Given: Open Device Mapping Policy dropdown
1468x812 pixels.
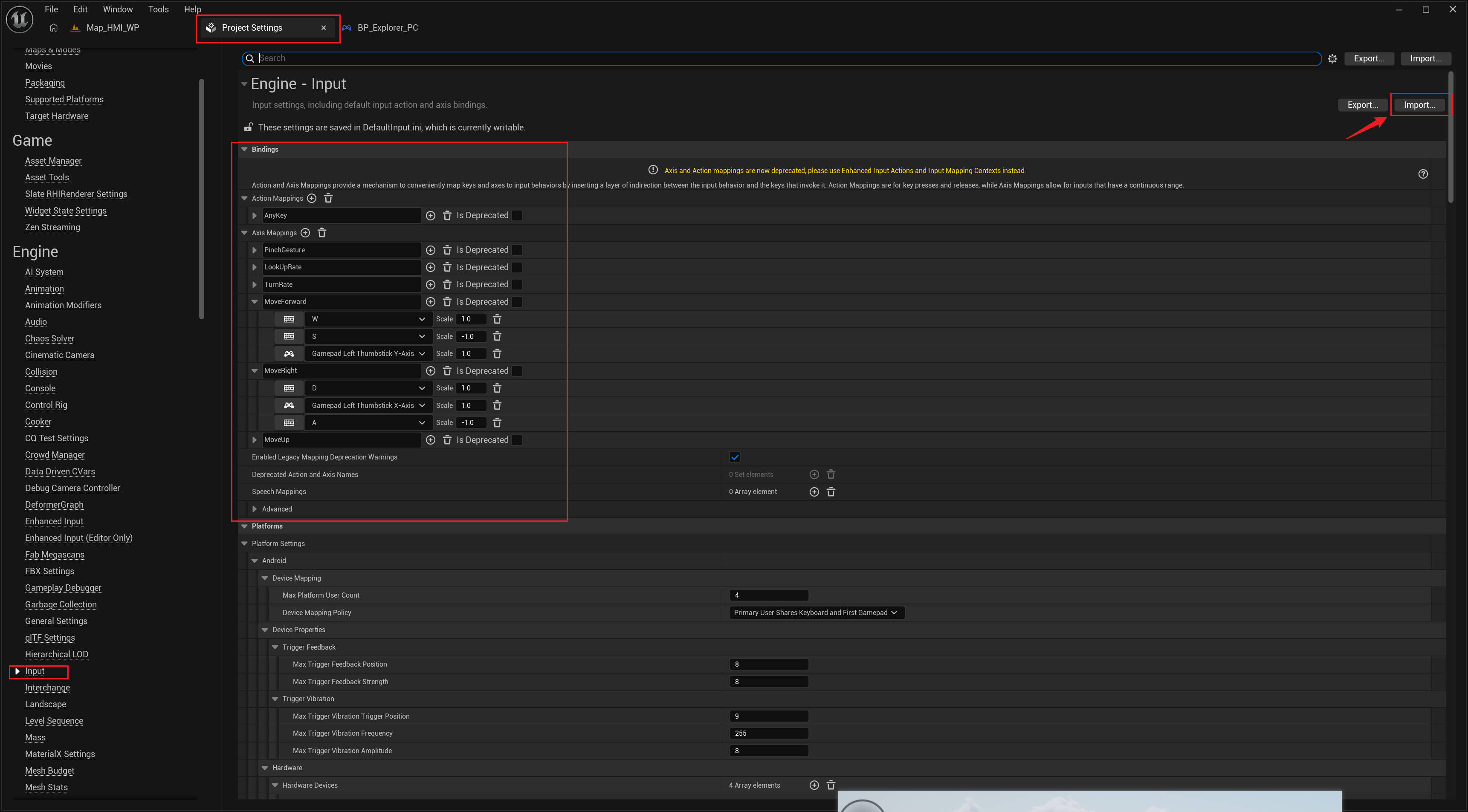Looking at the screenshot, I should [x=816, y=613].
